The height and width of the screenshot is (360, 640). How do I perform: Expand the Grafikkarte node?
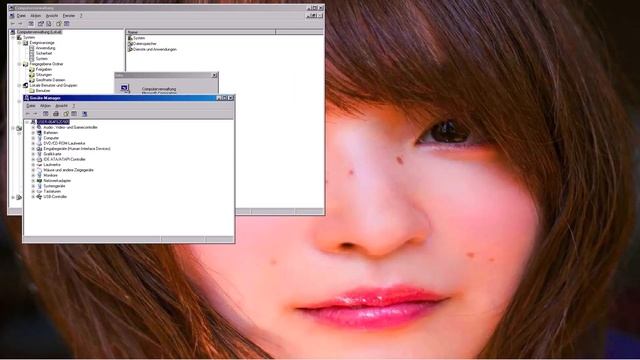coord(33,154)
